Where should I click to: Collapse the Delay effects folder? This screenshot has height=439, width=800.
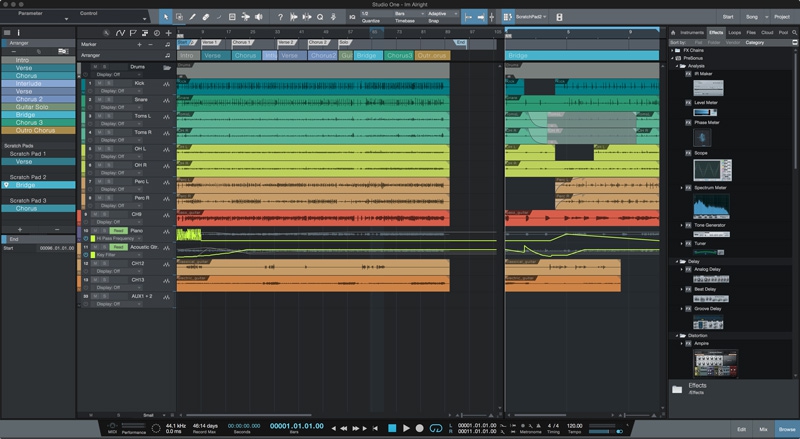(675, 261)
